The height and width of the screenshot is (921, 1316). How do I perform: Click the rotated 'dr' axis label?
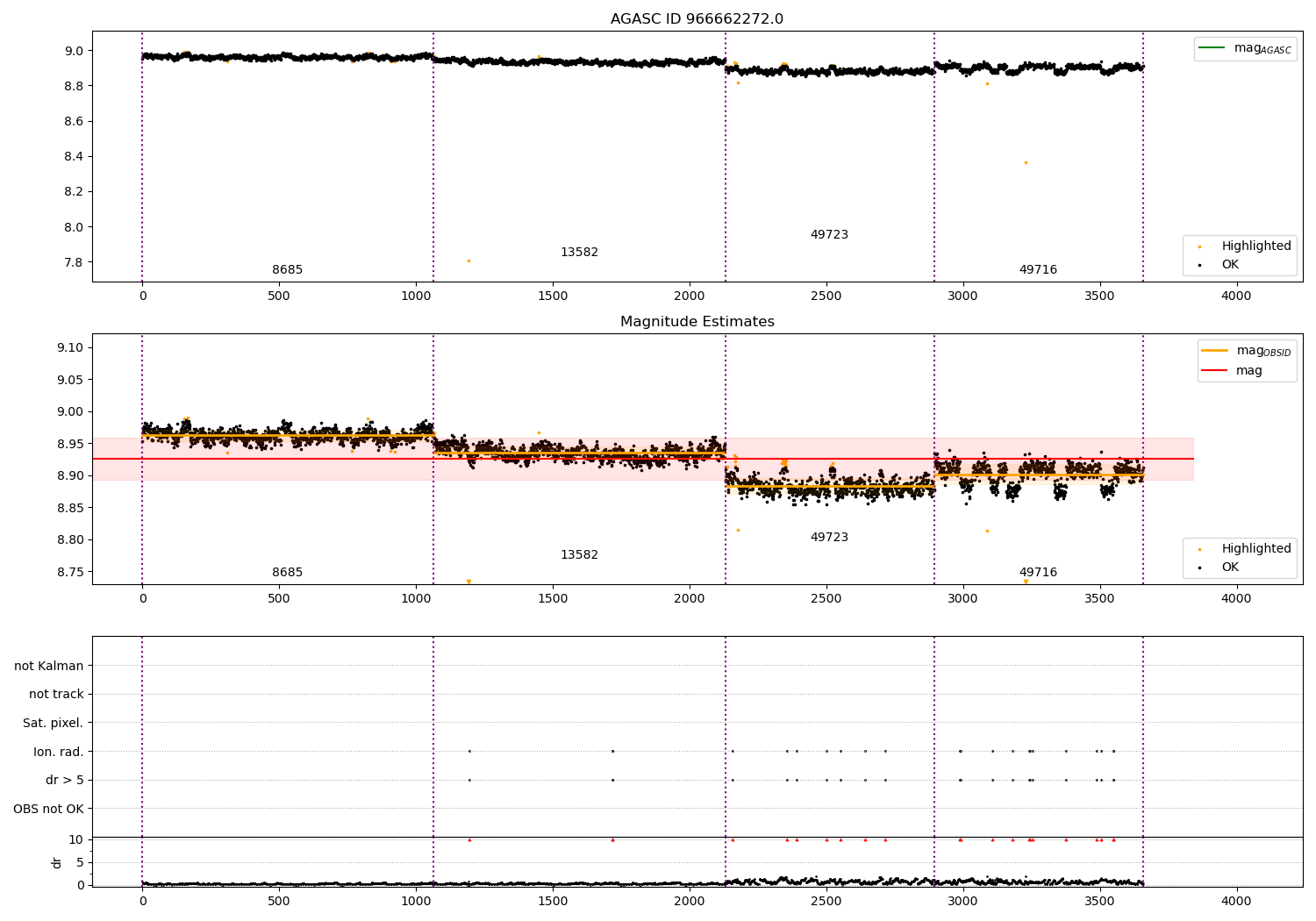(57, 862)
